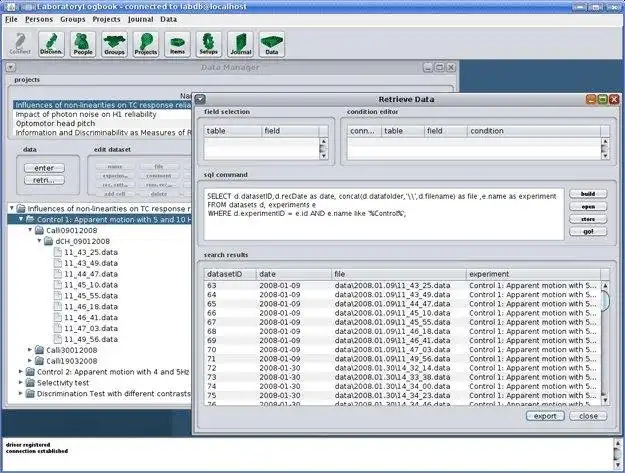Open the Items toolbar icon

point(177,44)
